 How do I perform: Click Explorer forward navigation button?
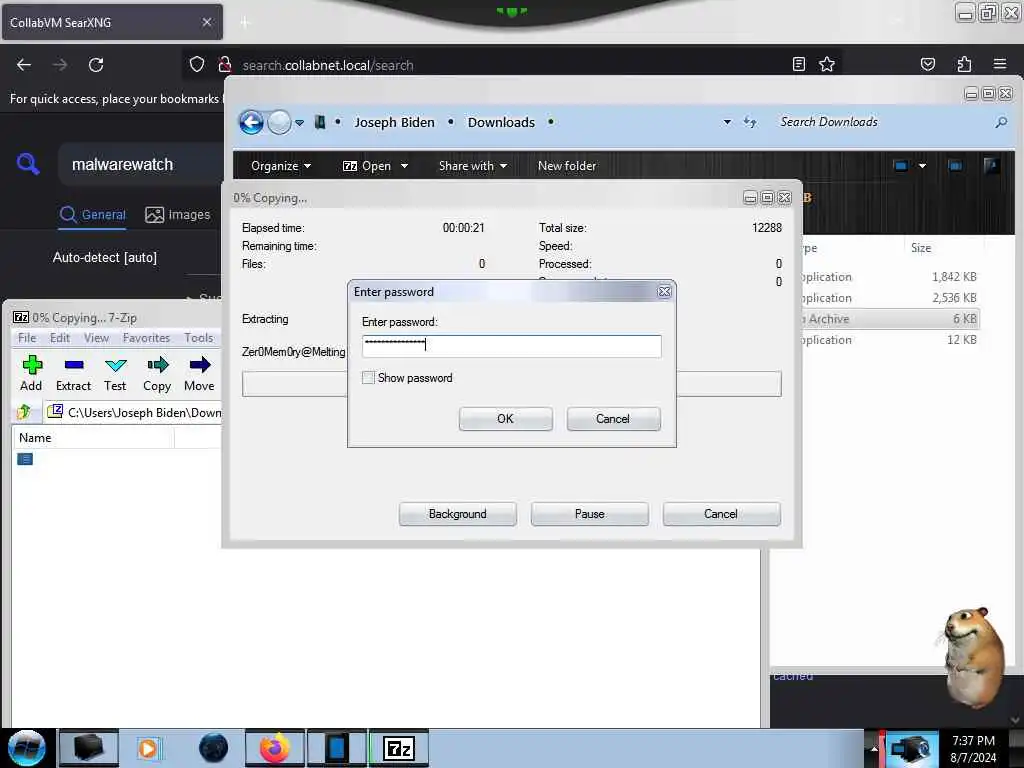[x=280, y=122]
